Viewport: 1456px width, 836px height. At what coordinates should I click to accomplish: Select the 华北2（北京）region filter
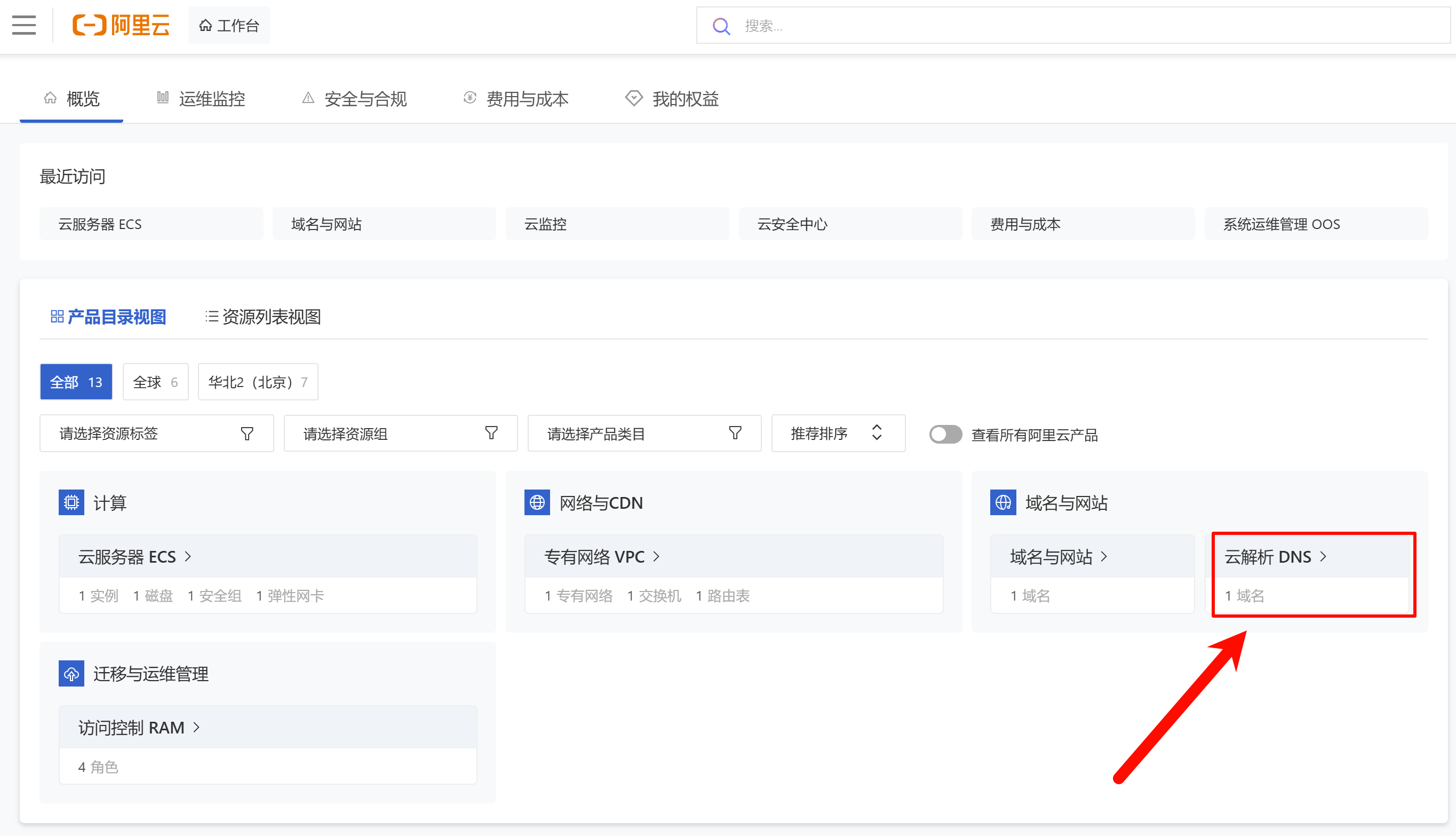[x=258, y=382]
